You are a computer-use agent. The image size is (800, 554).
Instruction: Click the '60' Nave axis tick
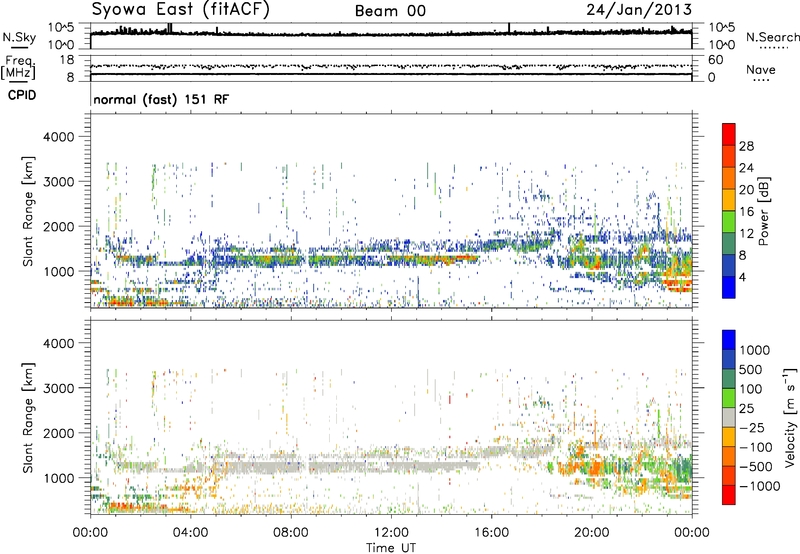[x=715, y=60]
